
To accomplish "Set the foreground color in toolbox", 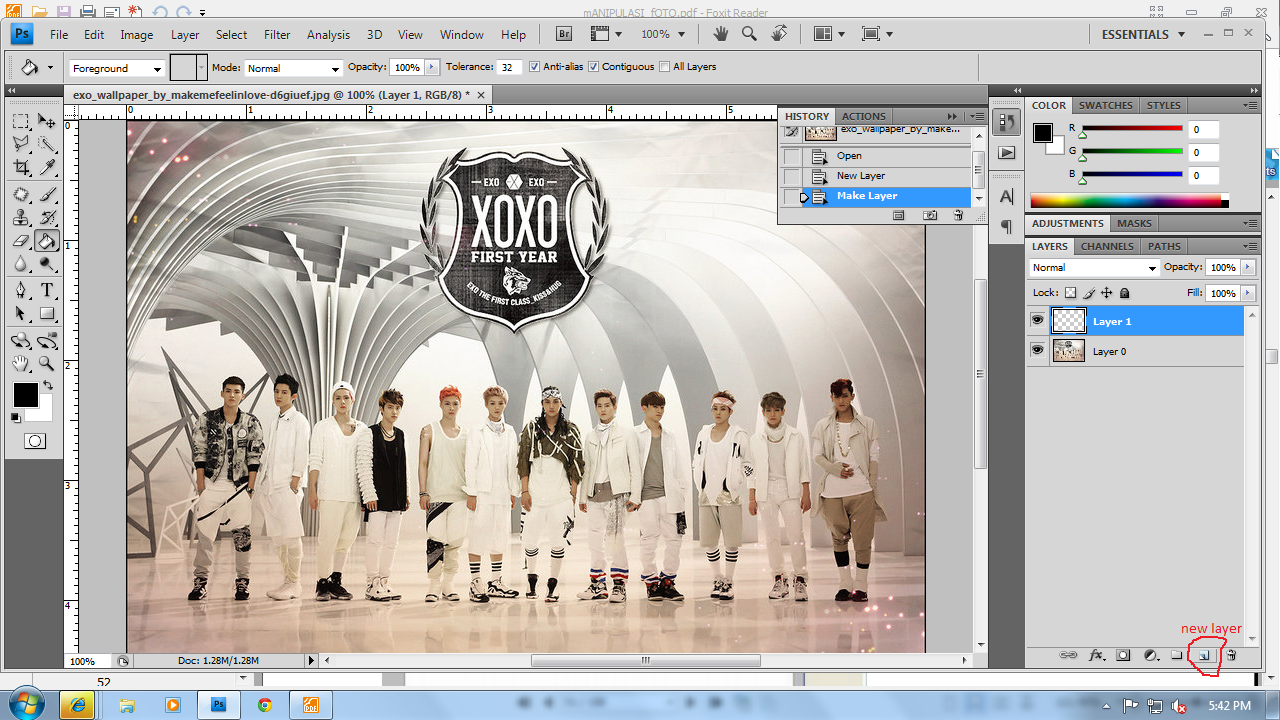I will point(25,394).
